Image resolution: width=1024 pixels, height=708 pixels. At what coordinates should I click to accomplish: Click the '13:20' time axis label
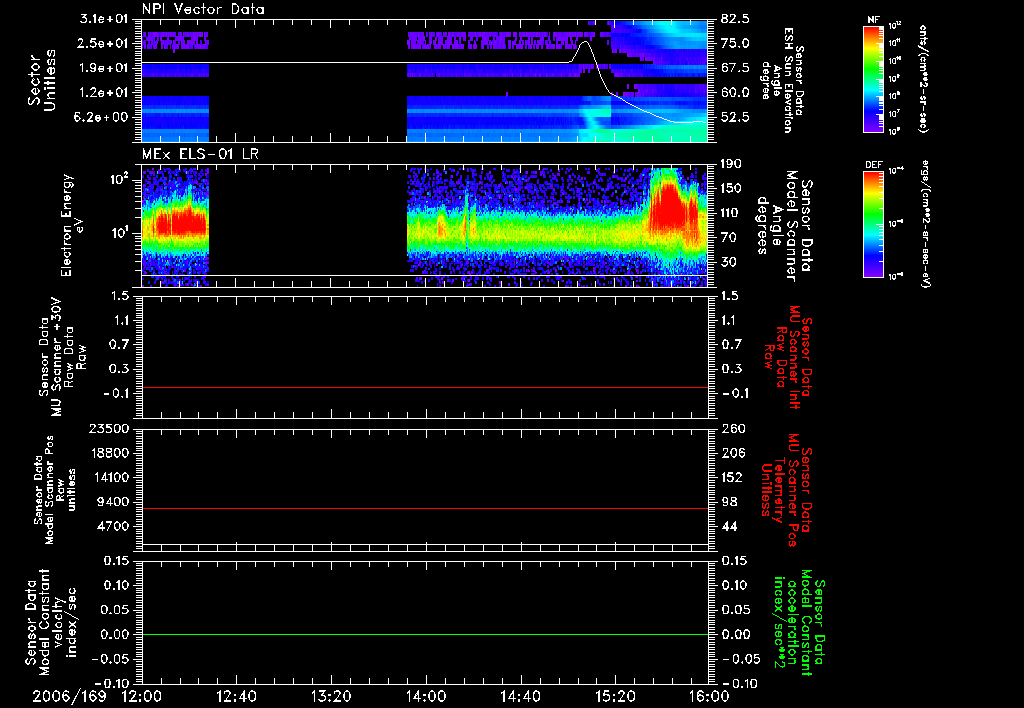[x=331, y=696]
